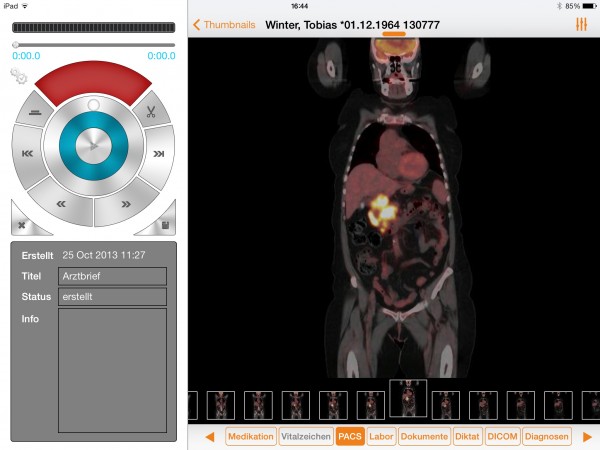Click the dictation position slider handle

click(16, 45)
